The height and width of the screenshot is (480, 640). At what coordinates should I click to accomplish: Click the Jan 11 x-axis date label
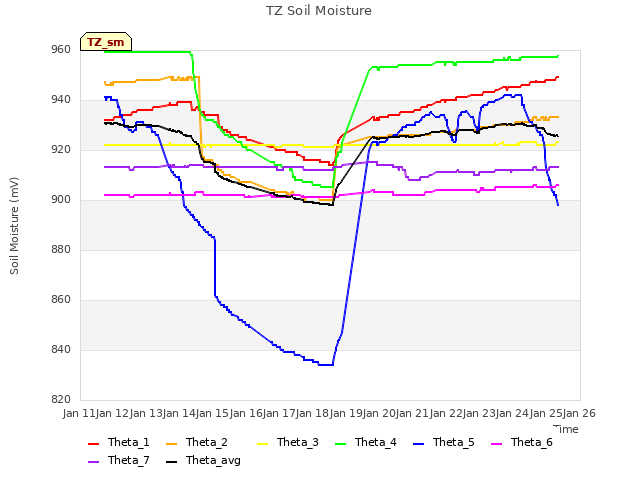79,413
